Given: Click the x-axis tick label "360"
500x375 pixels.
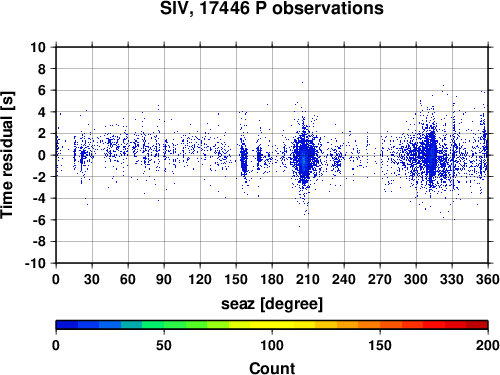Looking at the screenshot, I should (x=488, y=279).
